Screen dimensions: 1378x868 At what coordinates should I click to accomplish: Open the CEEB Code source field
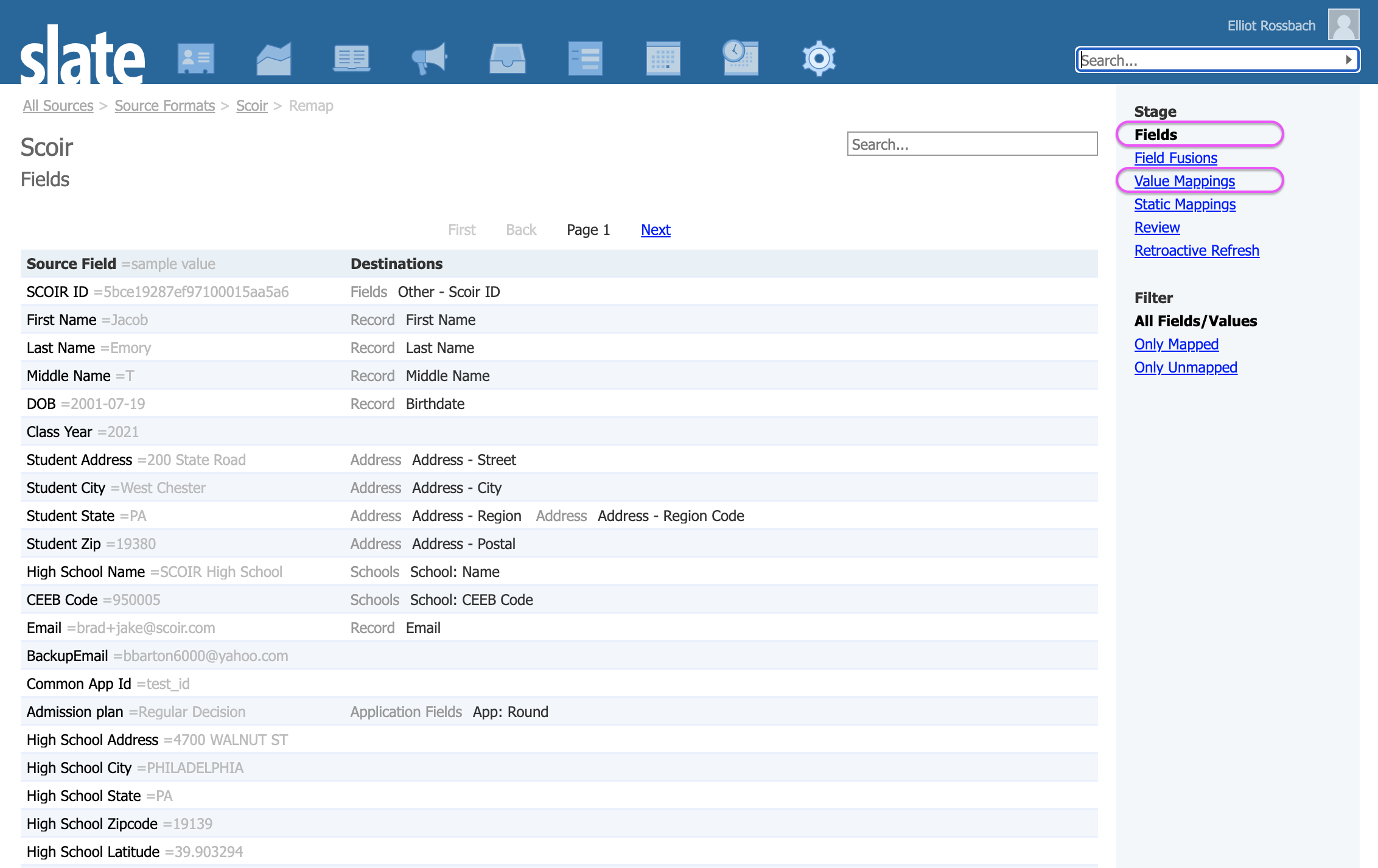point(62,600)
